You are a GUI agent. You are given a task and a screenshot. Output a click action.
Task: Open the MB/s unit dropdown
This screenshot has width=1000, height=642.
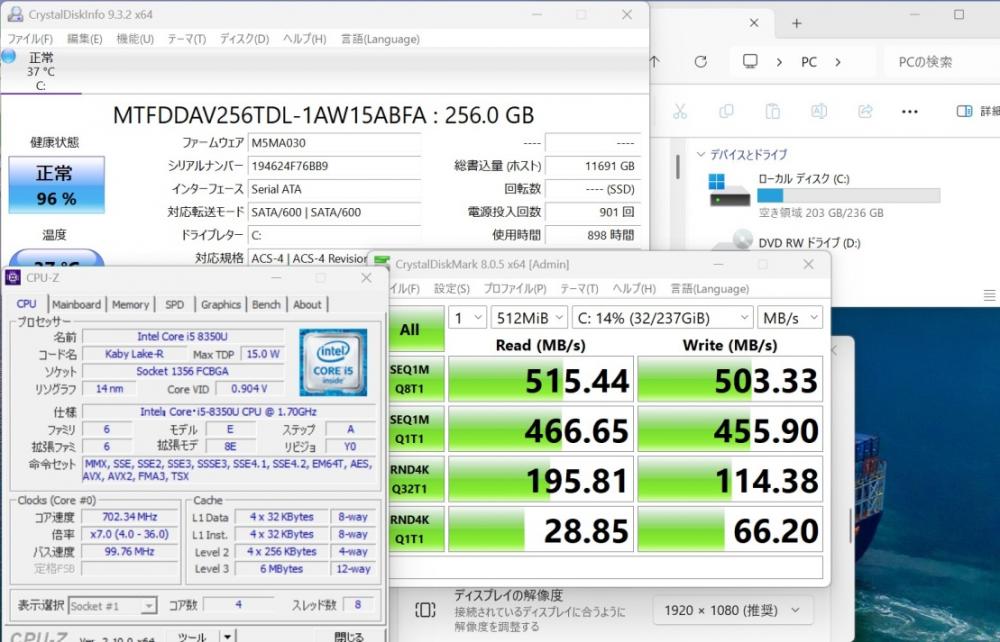(790, 317)
